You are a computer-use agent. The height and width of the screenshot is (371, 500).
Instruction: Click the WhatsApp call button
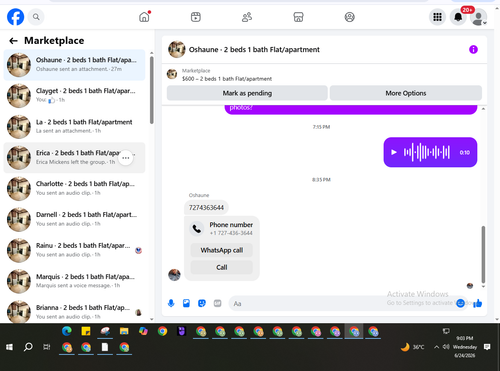(222, 250)
